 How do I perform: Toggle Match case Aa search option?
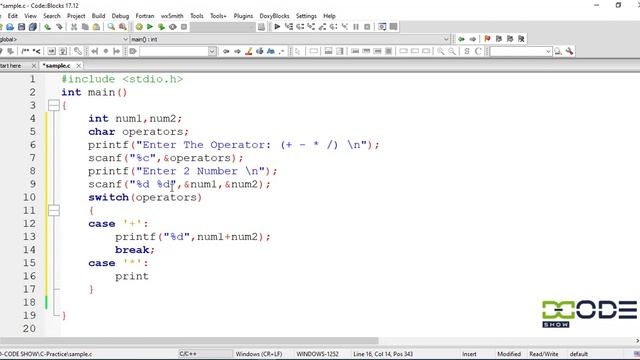point(271,51)
